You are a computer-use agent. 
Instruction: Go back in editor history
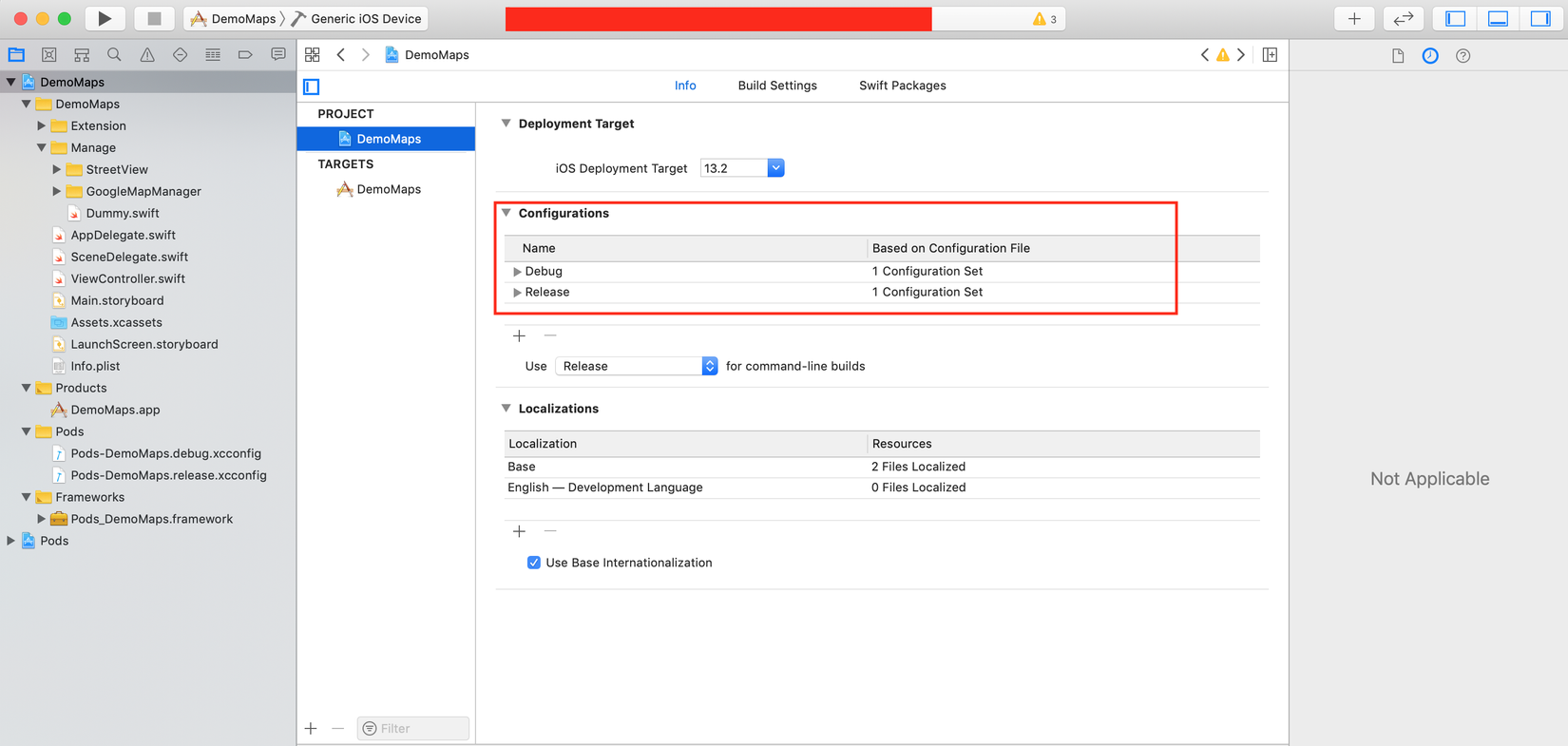coord(341,55)
